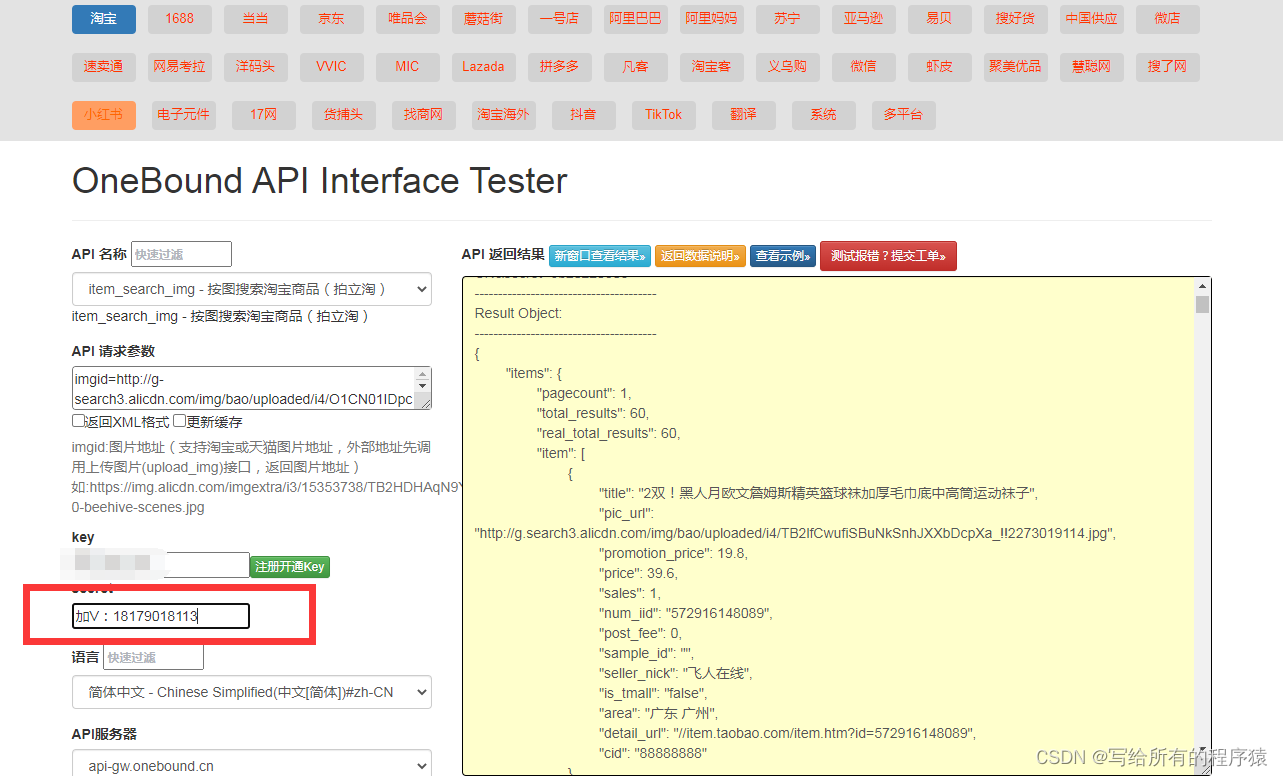
Task: Switch to the 阿里妈妈 tab
Action: pyautogui.click(x=712, y=19)
